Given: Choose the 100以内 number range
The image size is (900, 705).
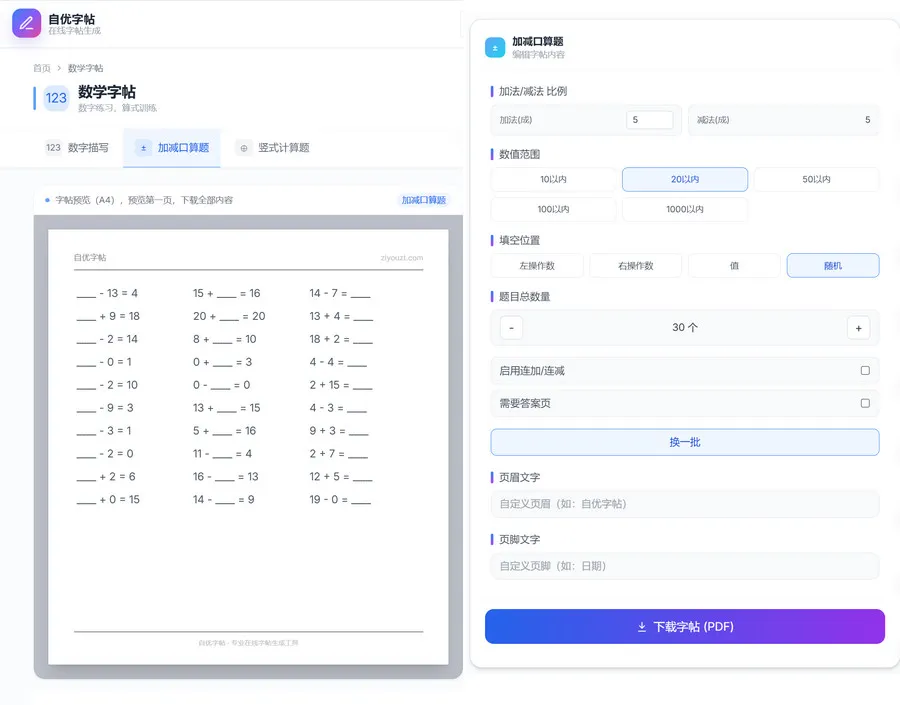Looking at the screenshot, I should tap(553, 210).
